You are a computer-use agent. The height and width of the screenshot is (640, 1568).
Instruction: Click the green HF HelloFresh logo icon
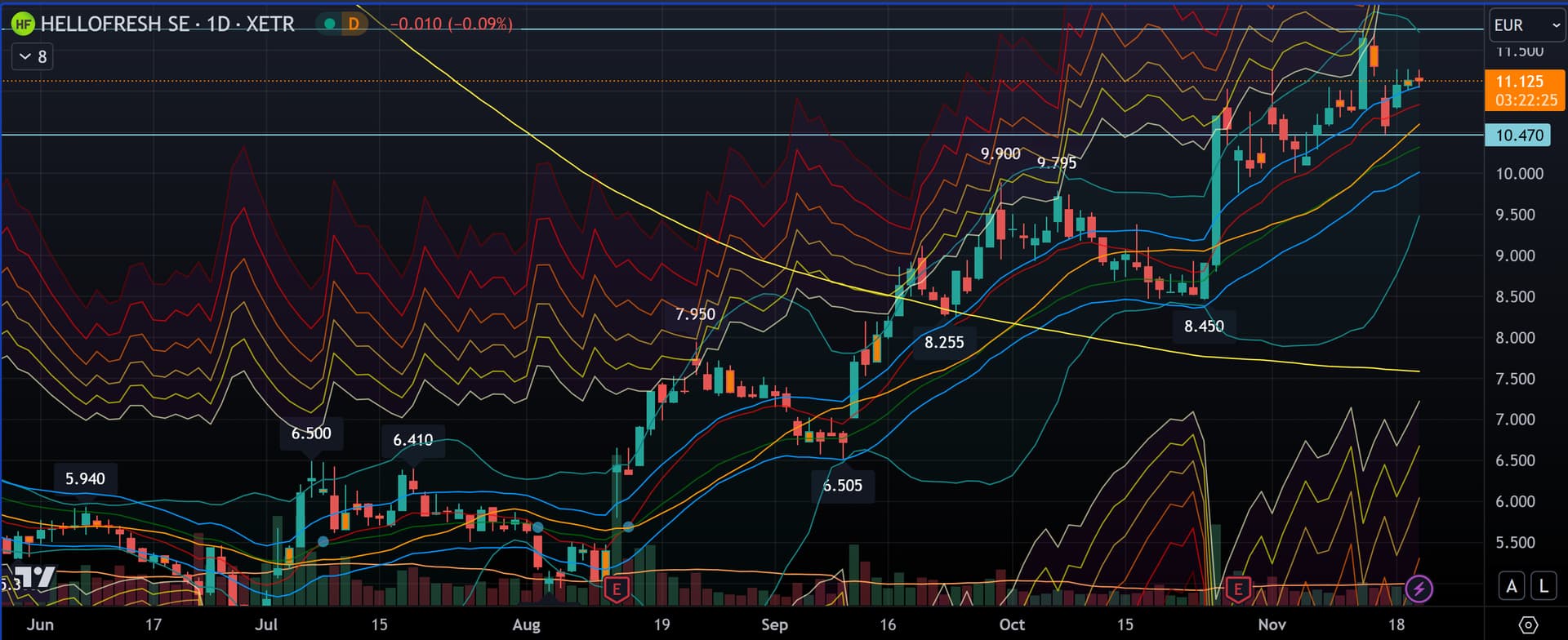click(x=23, y=24)
